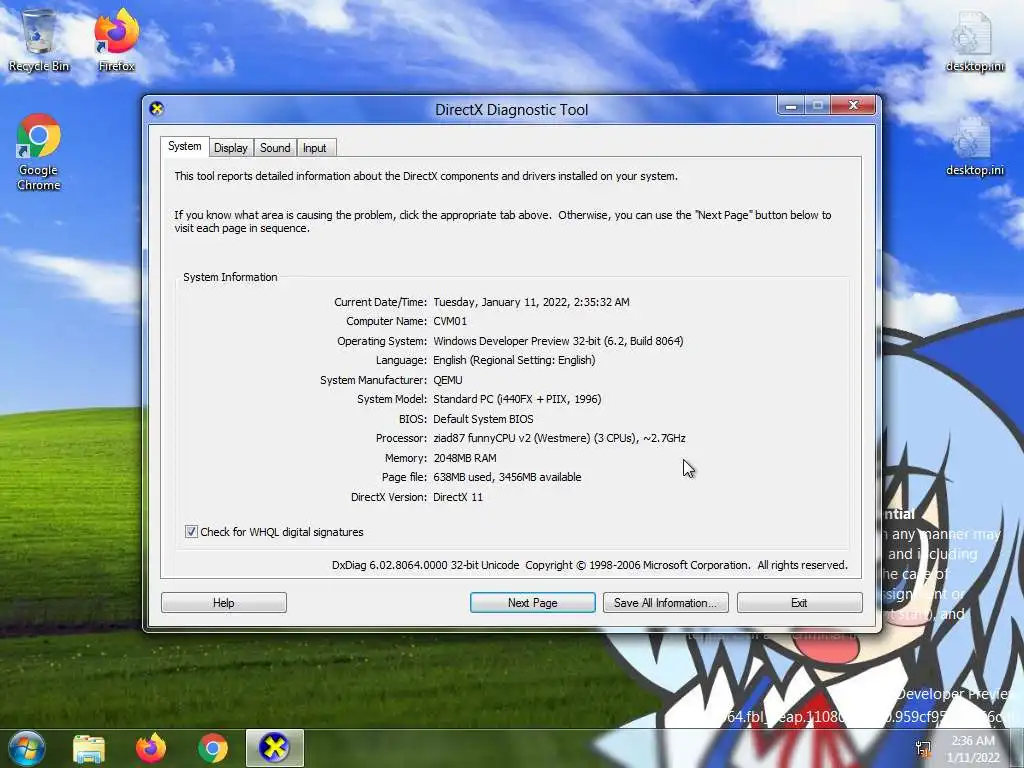This screenshot has height=768, width=1024.
Task: Click the DirectX Version value DirectX 11
Action: click(x=458, y=497)
